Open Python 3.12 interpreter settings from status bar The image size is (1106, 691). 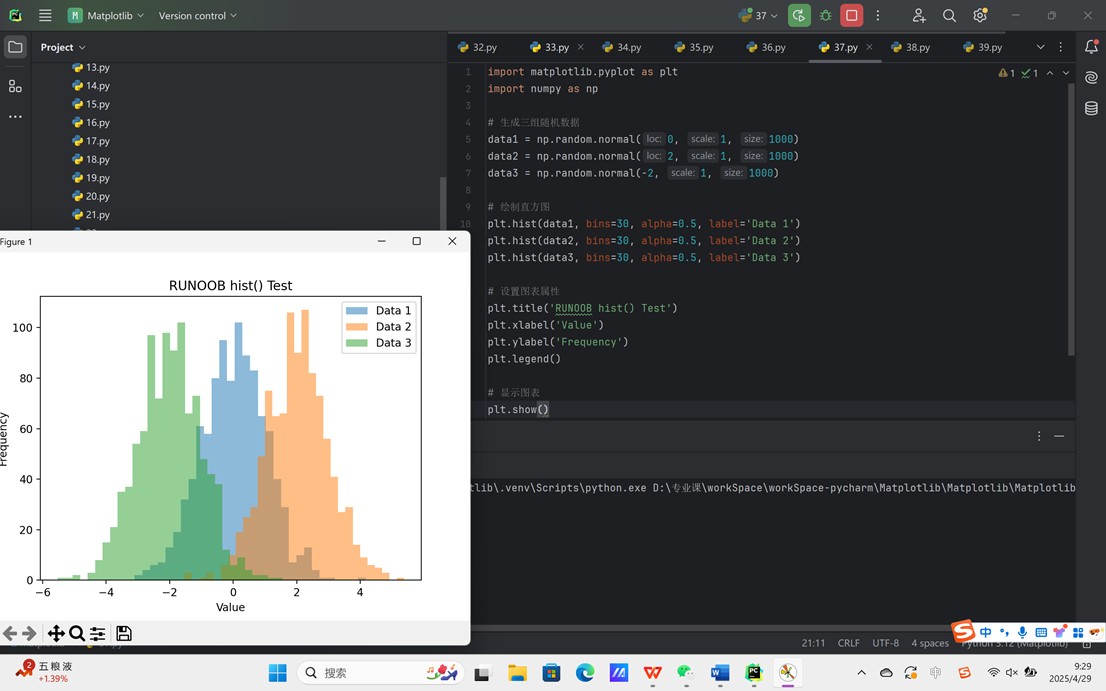pyautogui.click(x=1013, y=644)
